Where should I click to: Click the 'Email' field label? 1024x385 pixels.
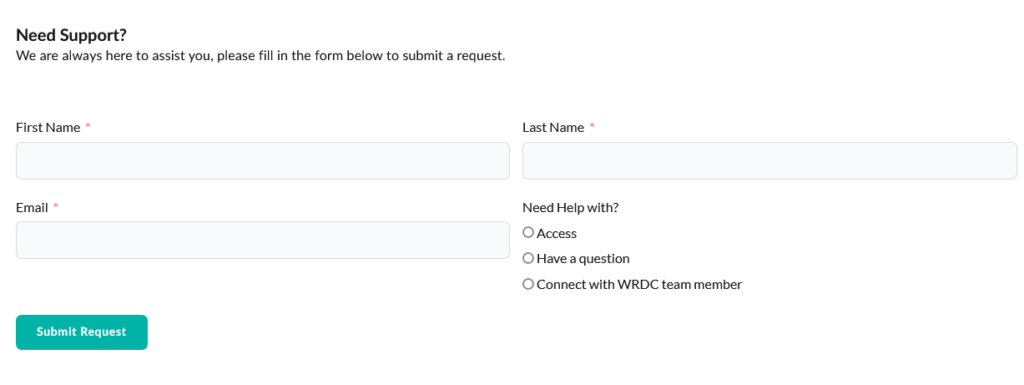pos(32,208)
